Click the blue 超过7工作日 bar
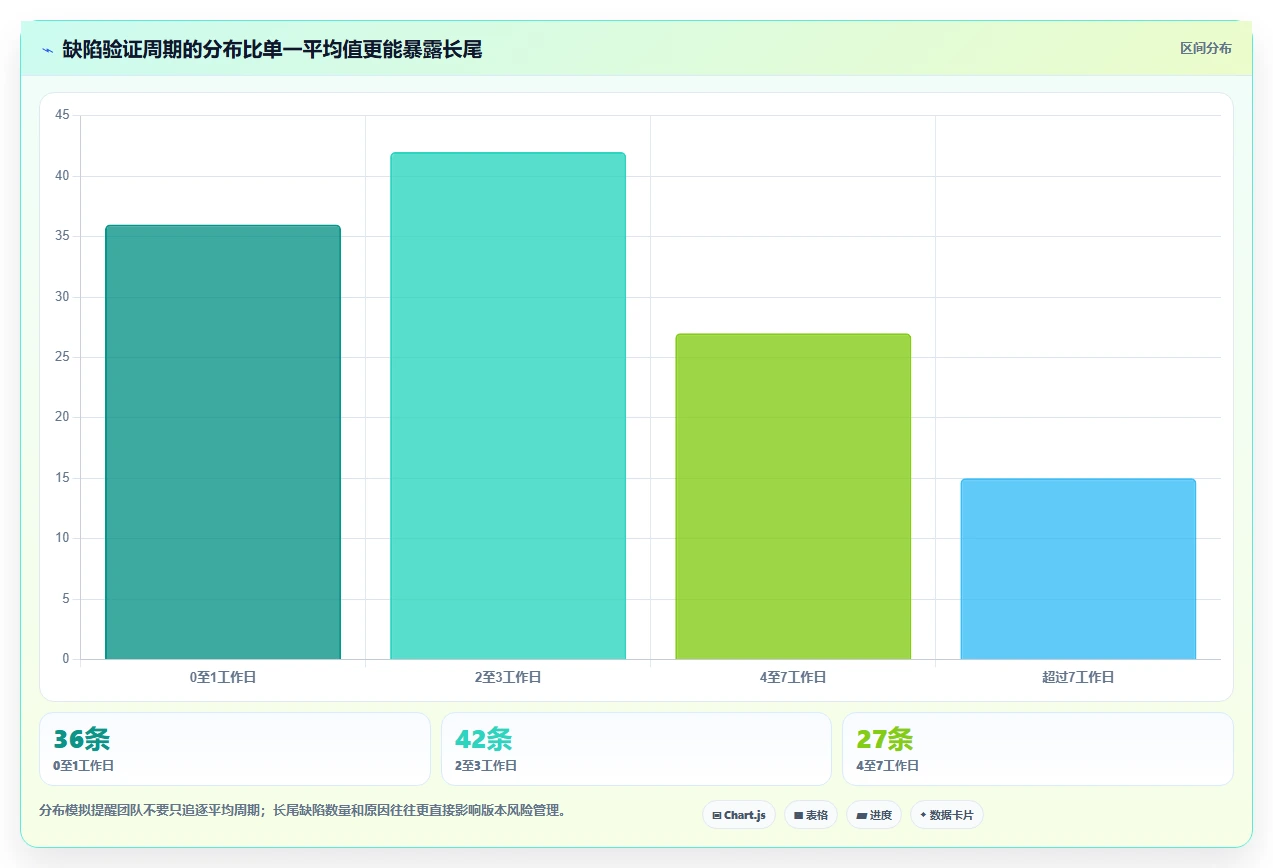 coord(1078,569)
